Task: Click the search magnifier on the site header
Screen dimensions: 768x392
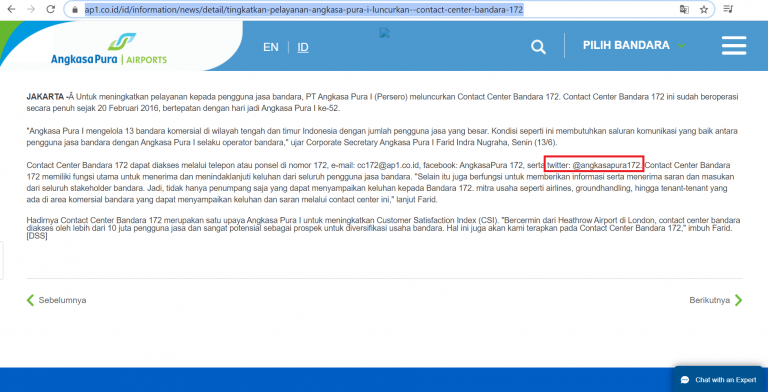Action: coord(538,47)
